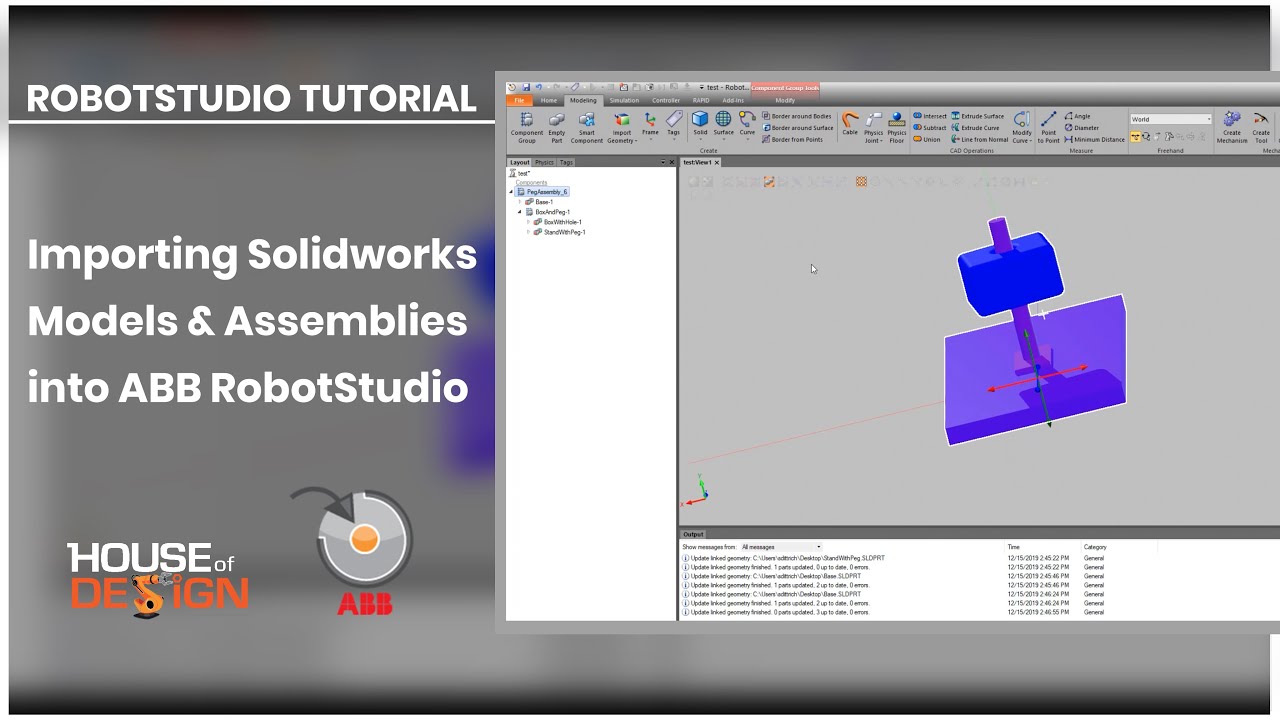Image resolution: width=1280 pixels, height=720 pixels.
Task: Click Border around Surface
Action: [798, 128]
